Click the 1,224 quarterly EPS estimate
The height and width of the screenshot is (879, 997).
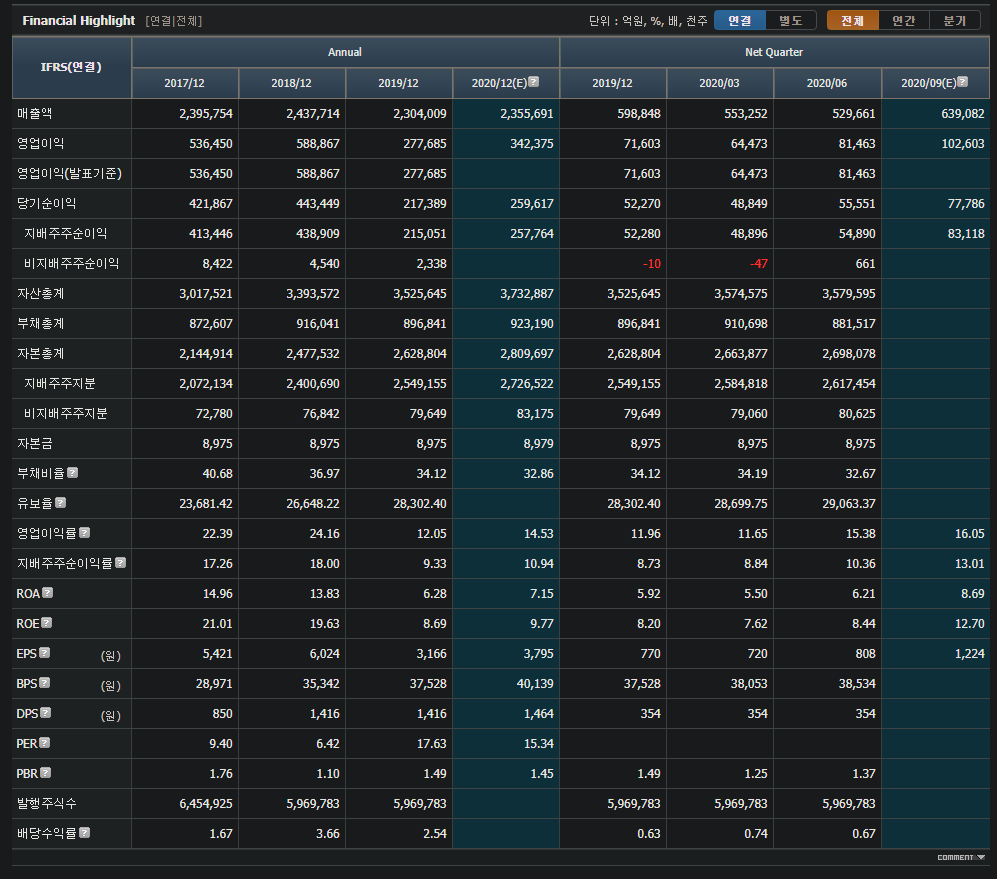pos(970,653)
